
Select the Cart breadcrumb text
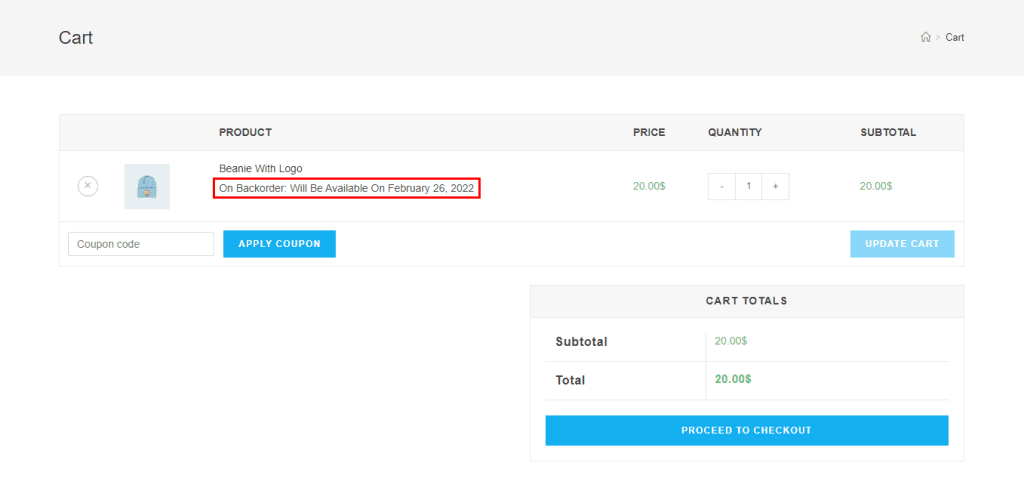[955, 38]
